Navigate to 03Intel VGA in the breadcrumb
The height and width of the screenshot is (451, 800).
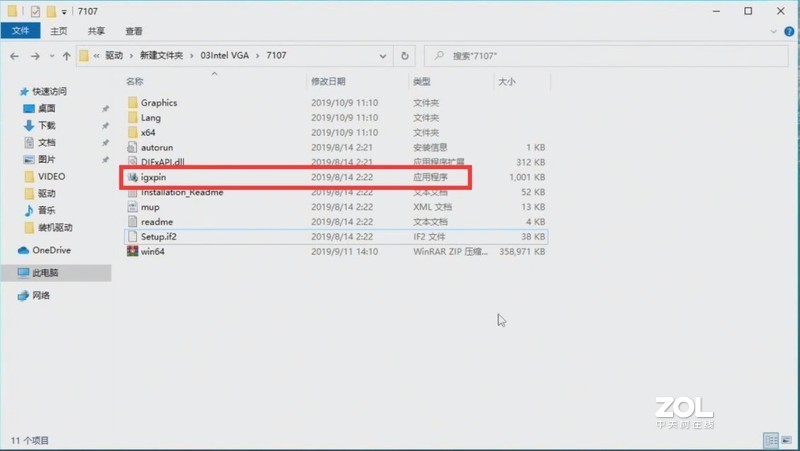[x=224, y=55]
